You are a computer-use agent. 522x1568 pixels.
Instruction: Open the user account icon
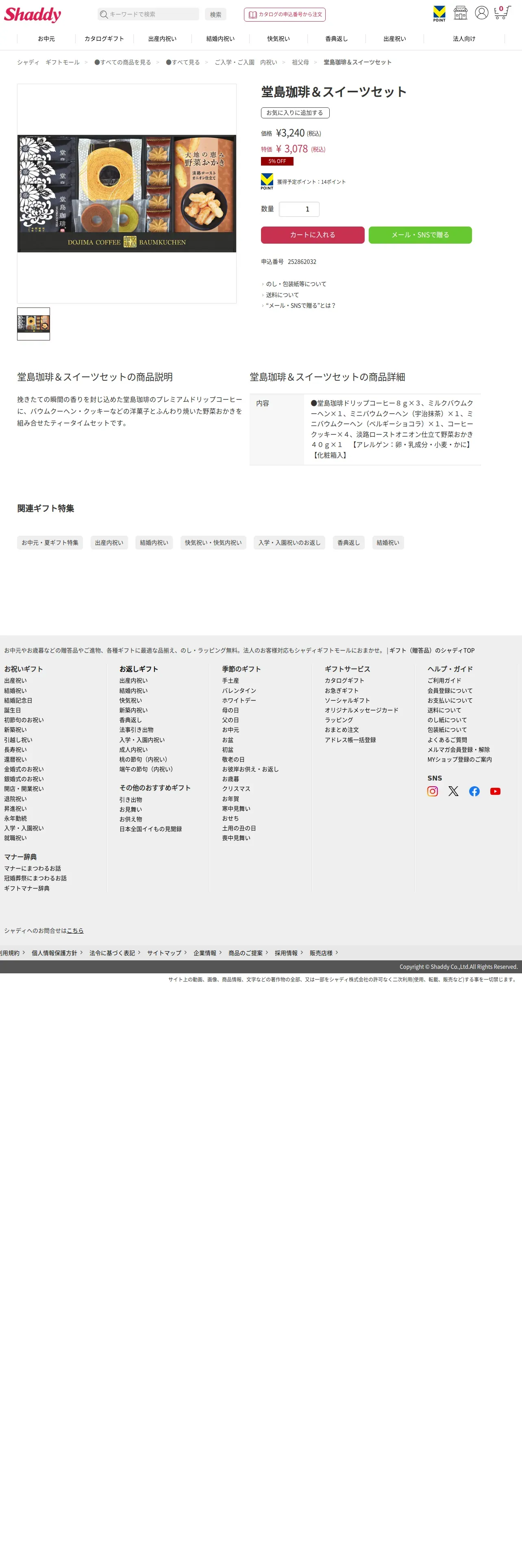tap(482, 13)
